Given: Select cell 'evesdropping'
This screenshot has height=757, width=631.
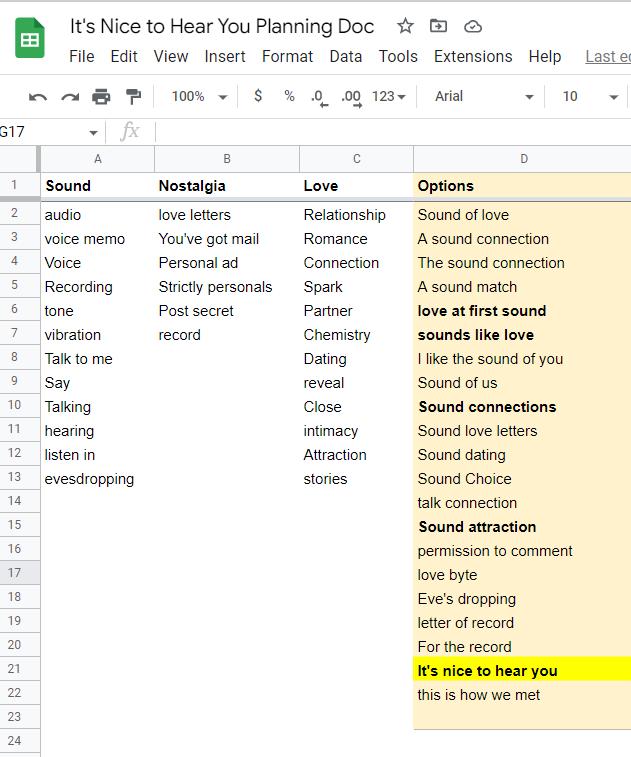Looking at the screenshot, I should click(98, 479).
